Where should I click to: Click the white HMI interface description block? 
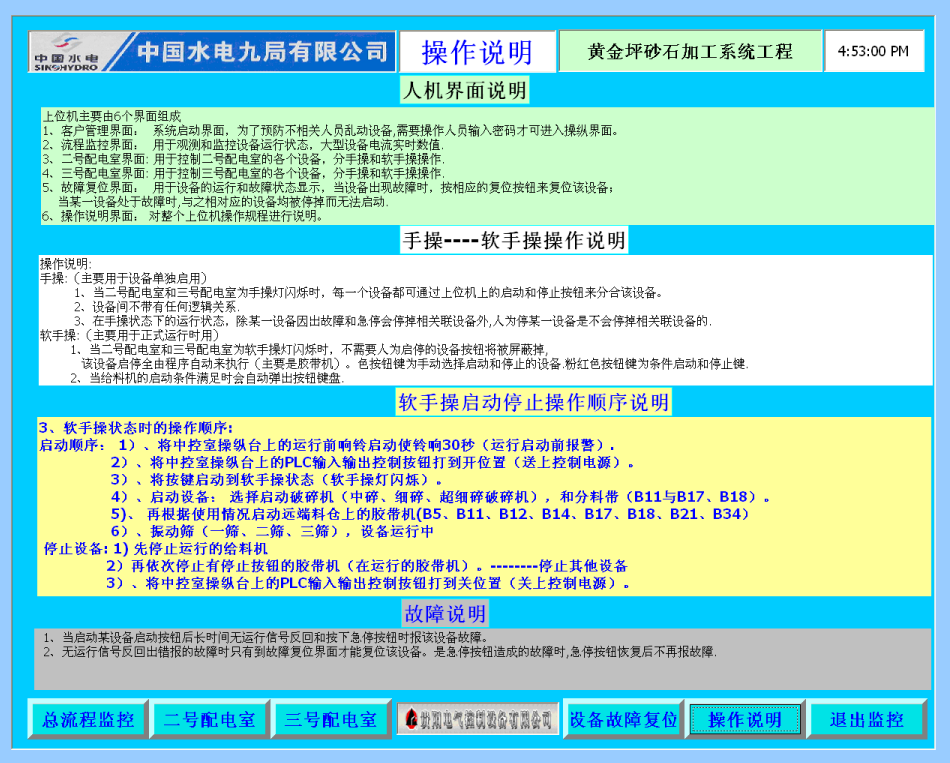click(x=475, y=165)
